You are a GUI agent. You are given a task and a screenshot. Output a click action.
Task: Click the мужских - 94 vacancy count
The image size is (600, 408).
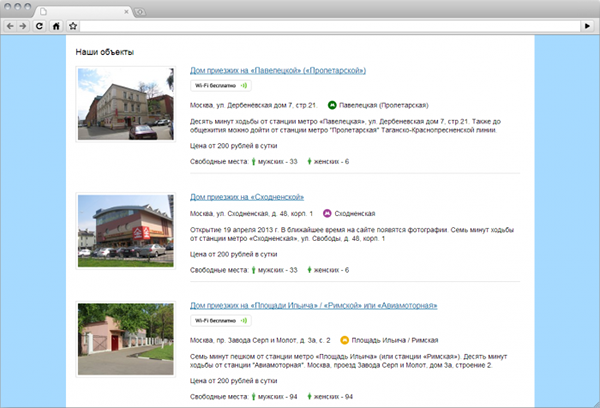click(x=277, y=397)
